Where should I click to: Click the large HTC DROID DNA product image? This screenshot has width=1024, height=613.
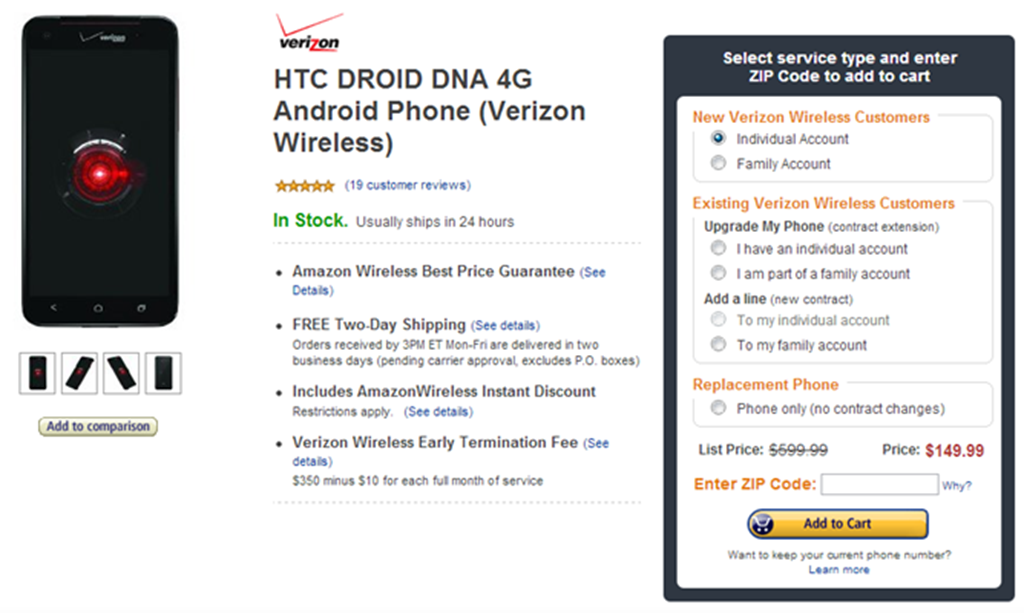coord(100,170)
